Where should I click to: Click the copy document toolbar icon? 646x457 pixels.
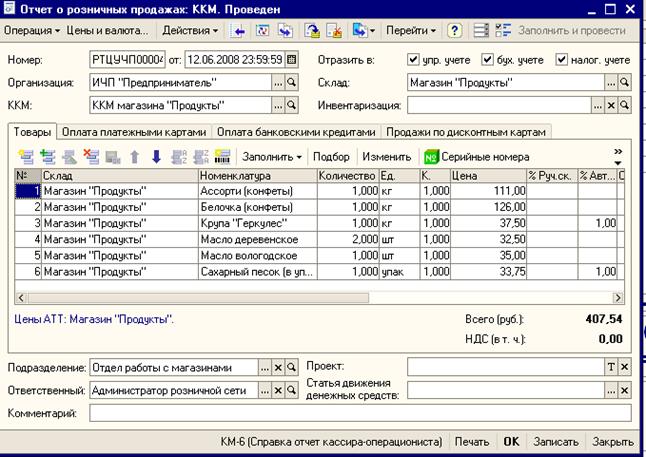[x=285, y=31]
